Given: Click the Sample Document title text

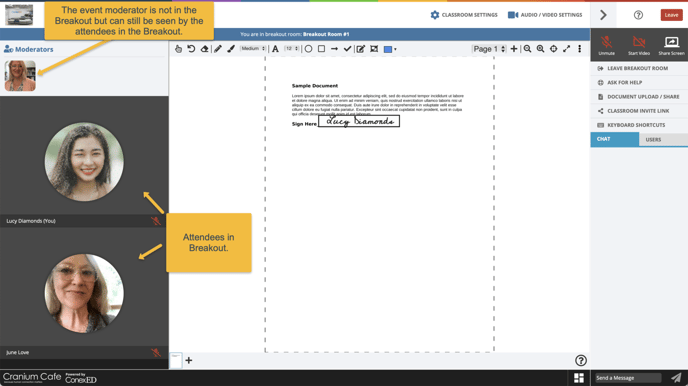Looking at the screenshot, I should click(315, 86).
